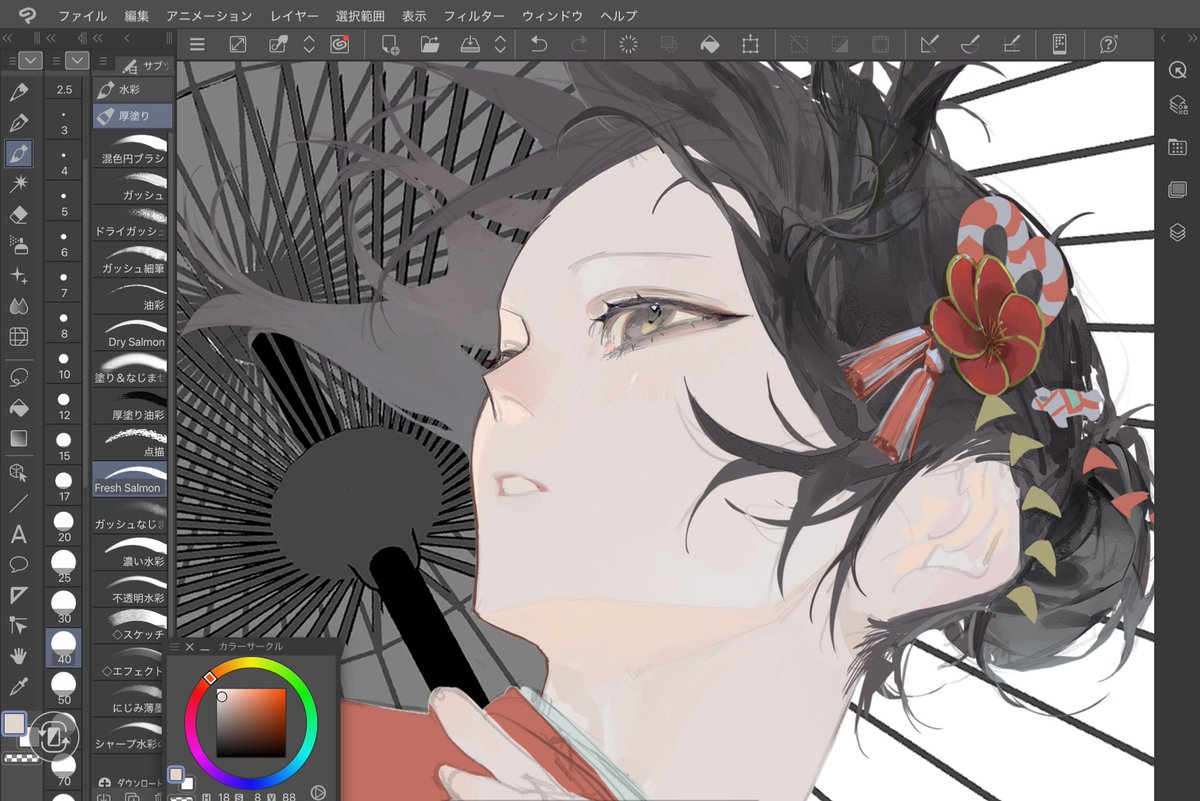Open the ヘルプ menu

click(x=618, y=16)
